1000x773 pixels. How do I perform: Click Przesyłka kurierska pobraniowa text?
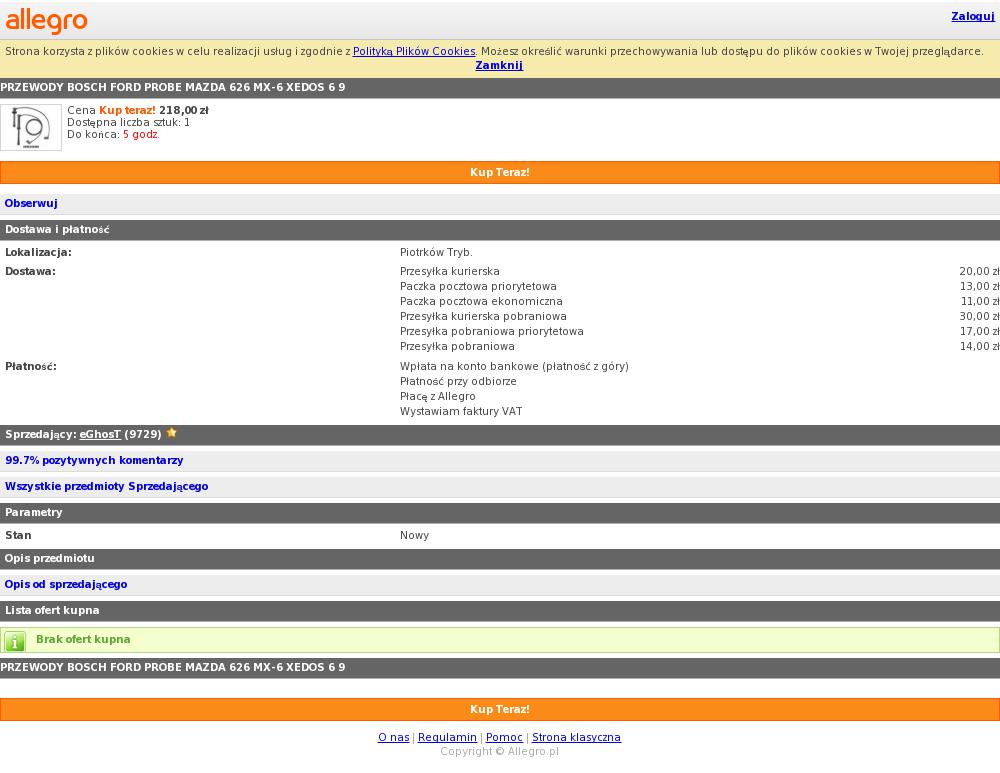483,316
